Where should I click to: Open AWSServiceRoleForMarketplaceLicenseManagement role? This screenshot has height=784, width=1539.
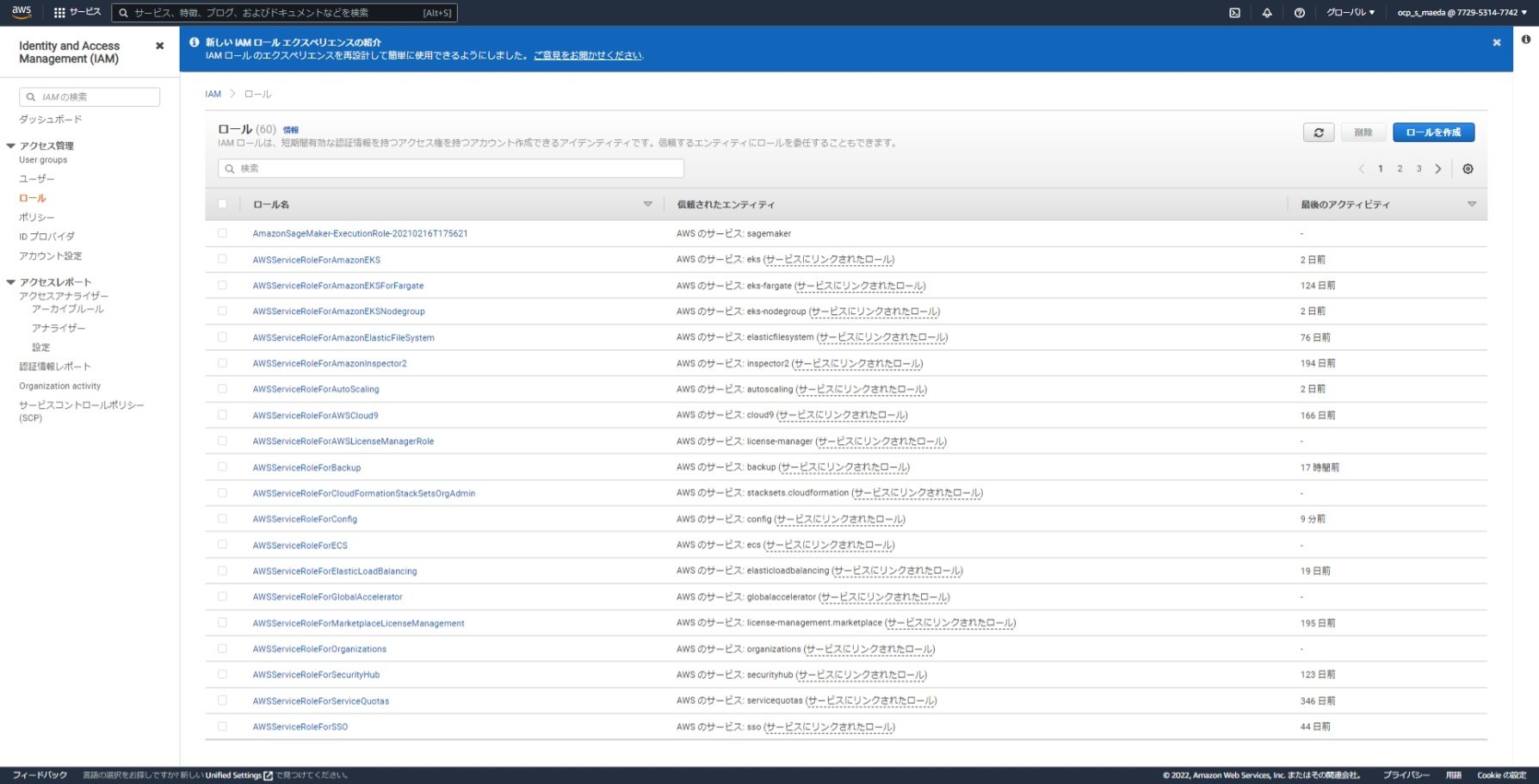[x=358, y=623]
